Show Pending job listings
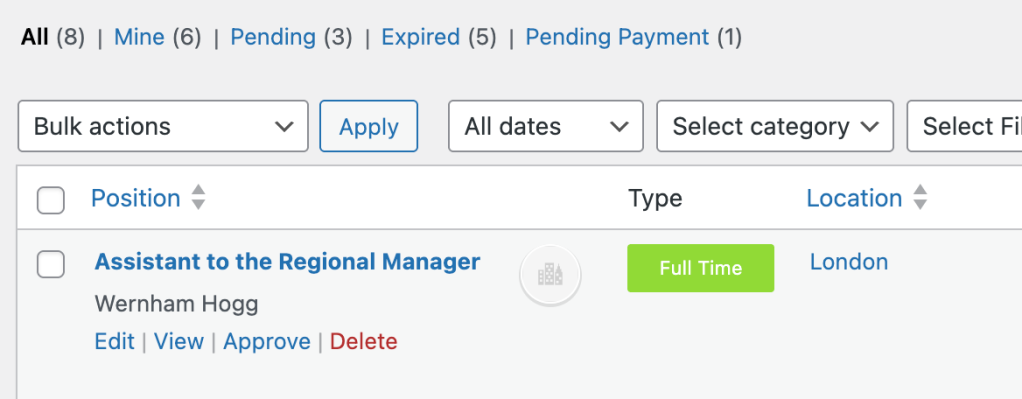 point(273,37)
